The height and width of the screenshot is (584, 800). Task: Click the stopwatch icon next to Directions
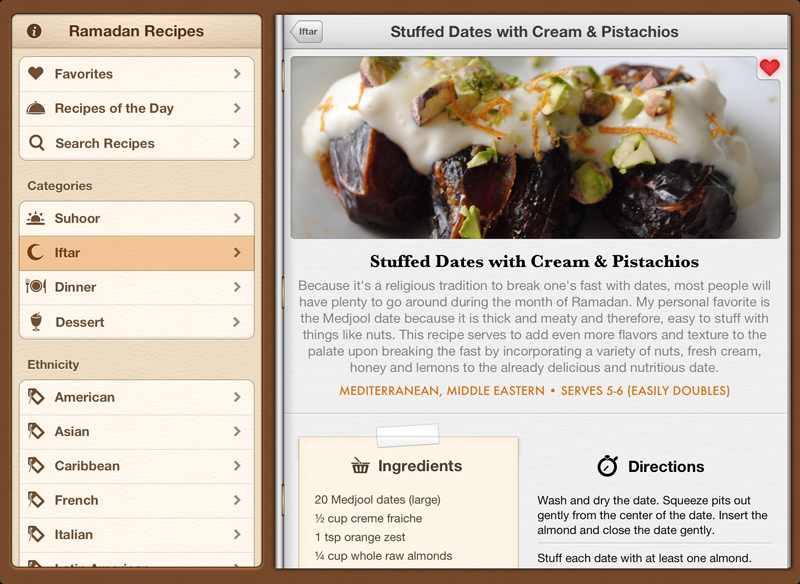(607, 466)
